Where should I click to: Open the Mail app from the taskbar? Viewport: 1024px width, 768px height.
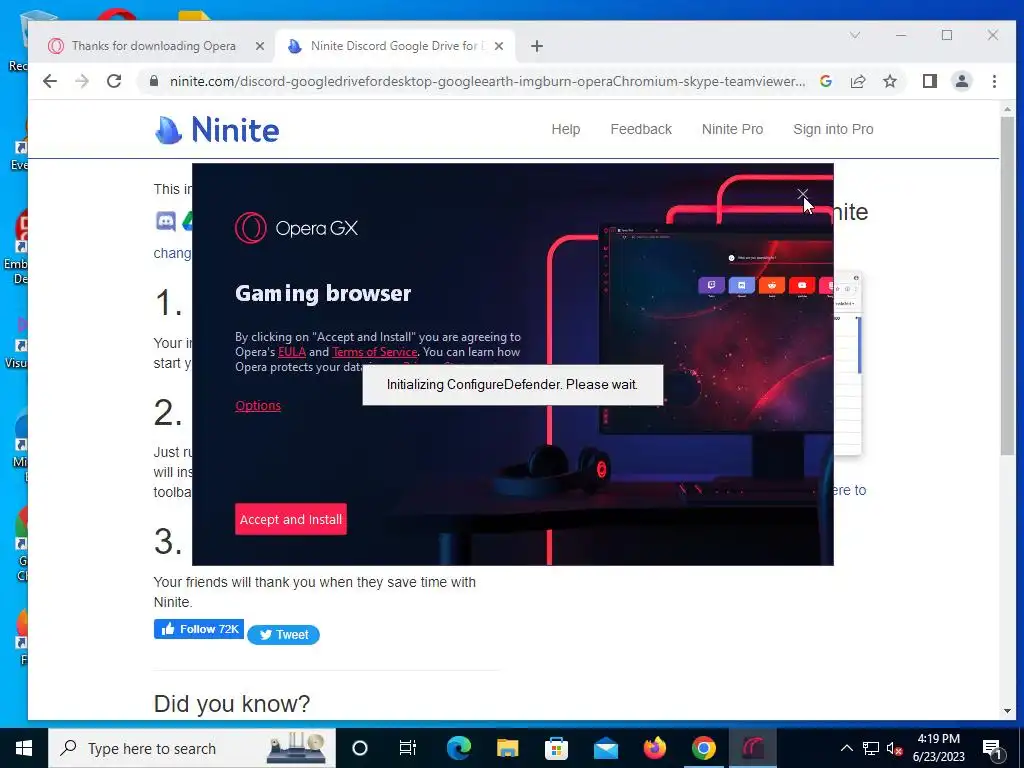605,748
